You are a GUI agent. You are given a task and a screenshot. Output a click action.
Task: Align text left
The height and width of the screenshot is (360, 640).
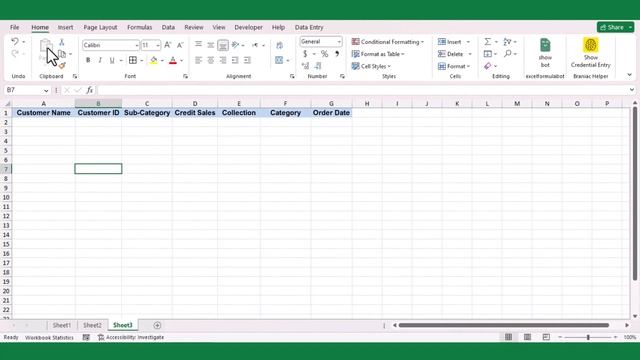point(198,60)
